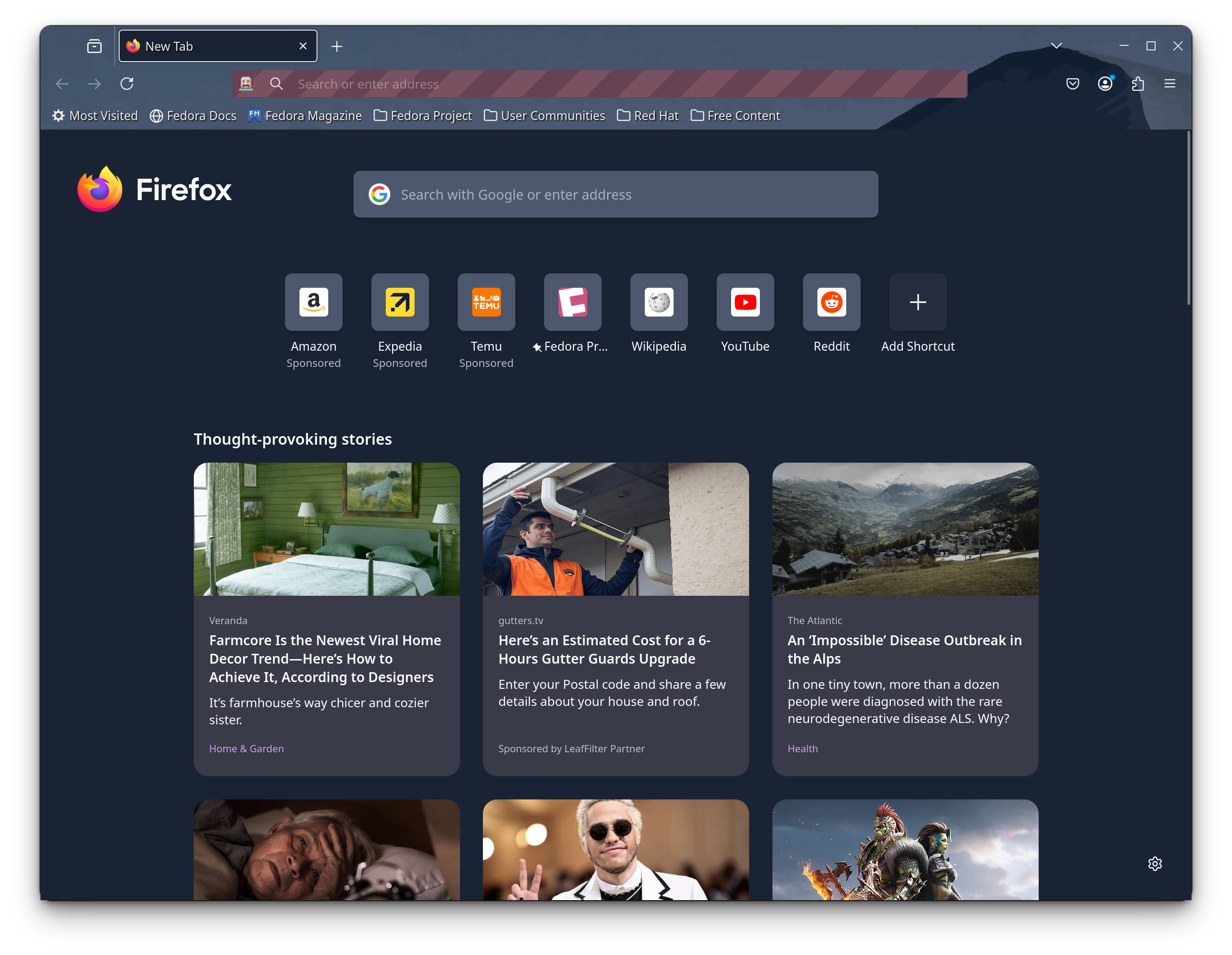Open the Alps village story image
Viewport: 1232px width, 955px height.
click(905, 529)
